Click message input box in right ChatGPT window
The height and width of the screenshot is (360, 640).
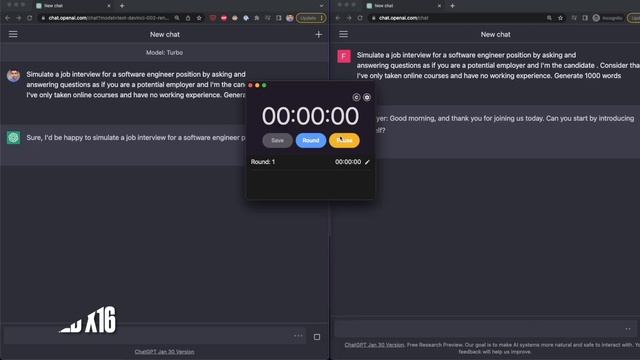tap(487, 329)
